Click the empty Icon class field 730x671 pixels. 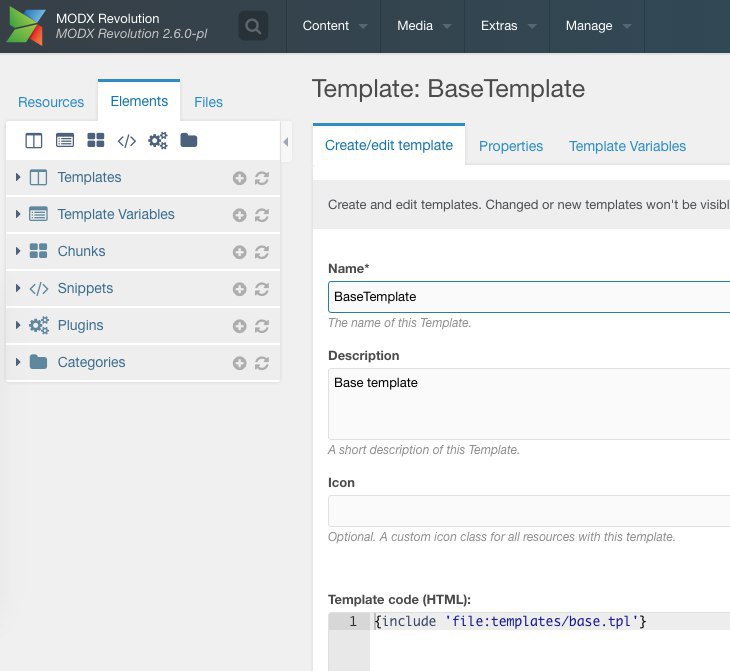coord(529,511)
